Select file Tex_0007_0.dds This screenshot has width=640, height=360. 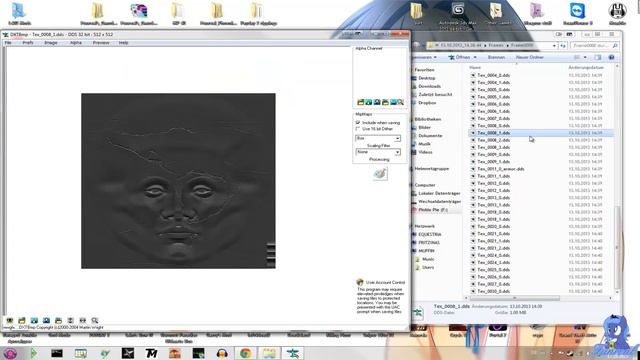tap(493, 118)
